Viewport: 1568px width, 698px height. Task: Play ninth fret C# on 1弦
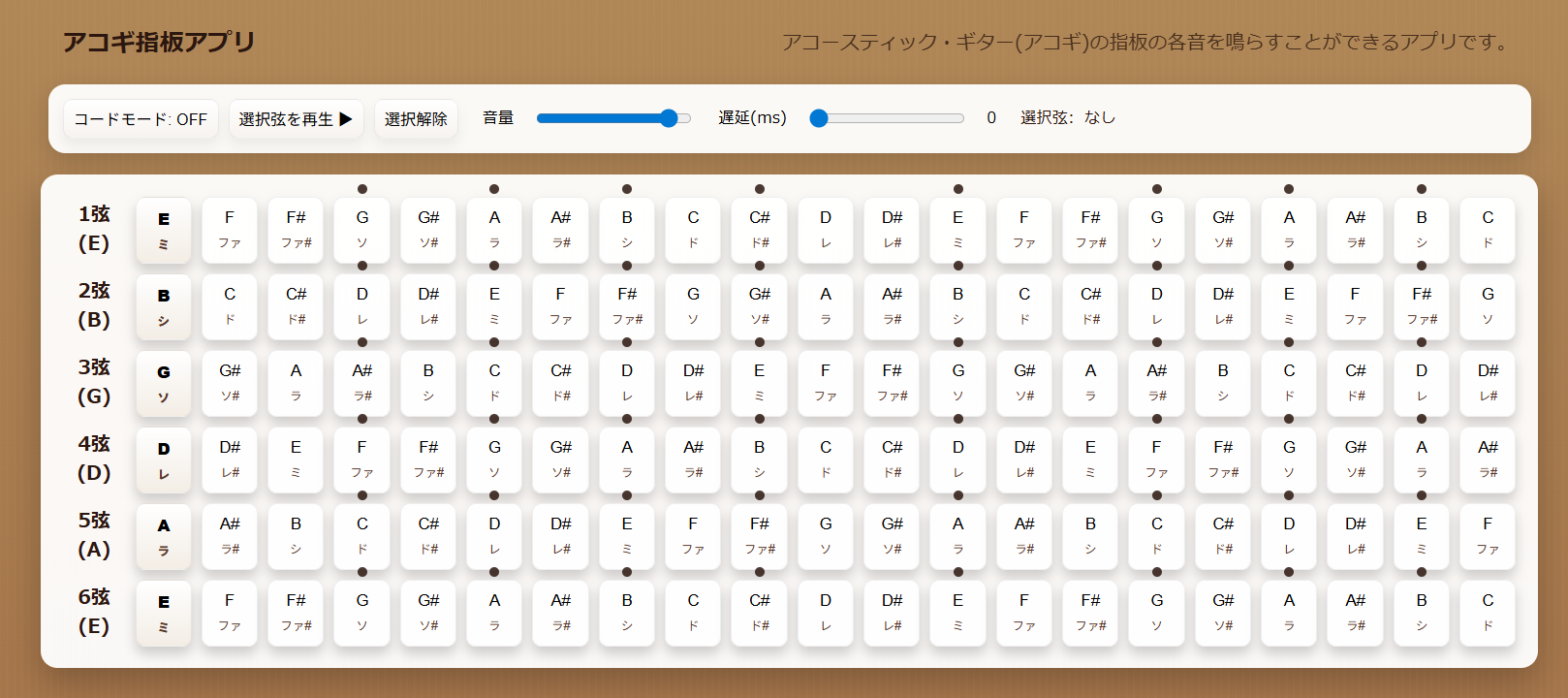[760, 231]
